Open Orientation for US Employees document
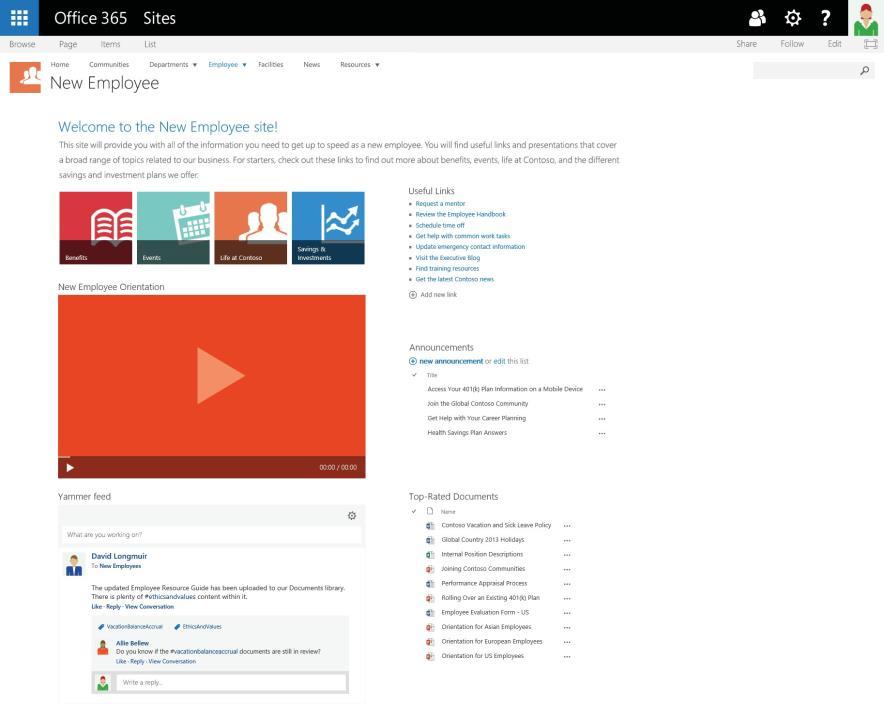This screenshot has width=884, height=704. 483,656
